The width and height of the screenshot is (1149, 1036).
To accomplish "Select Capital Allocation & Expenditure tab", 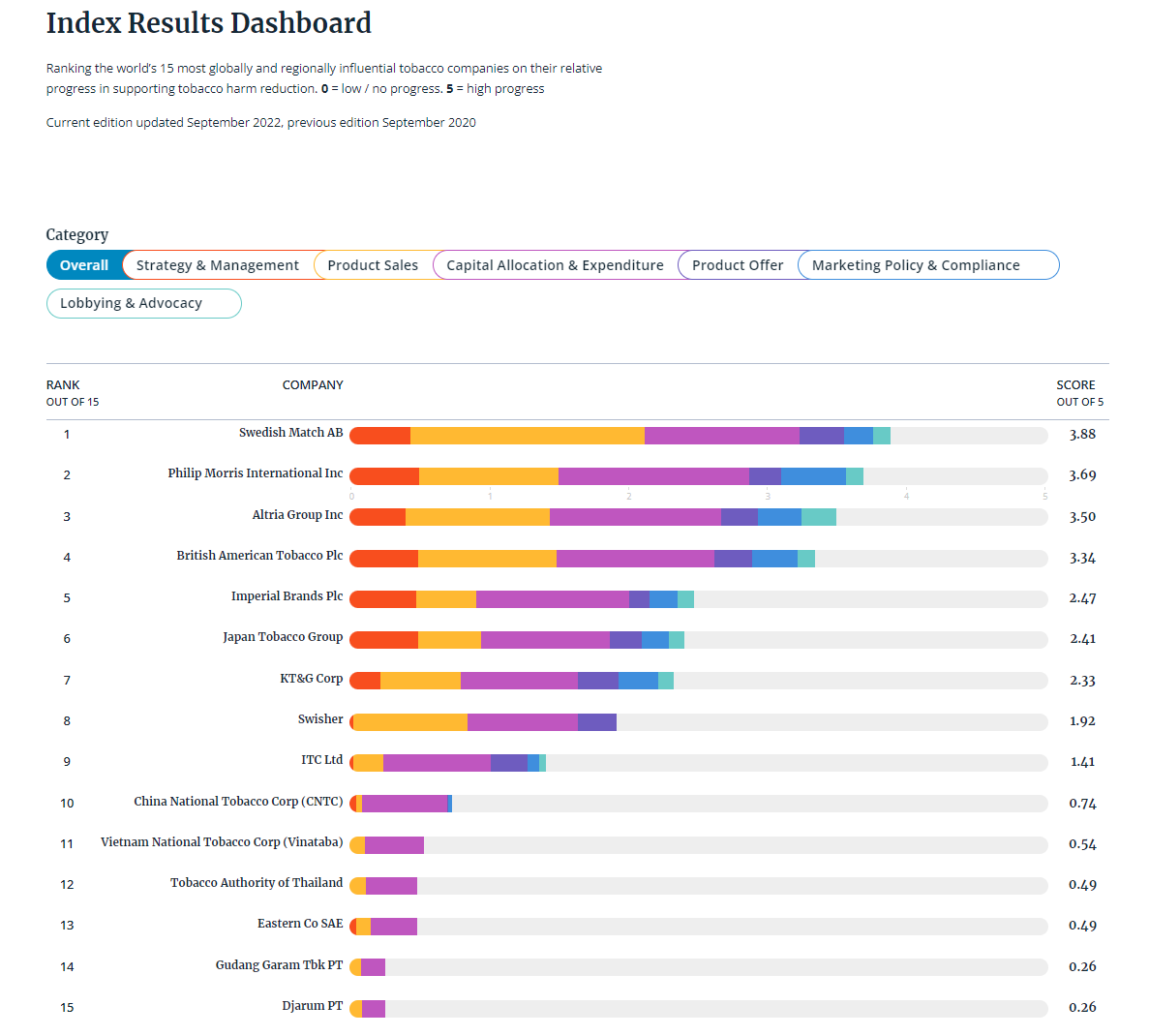I will pyautogui.click(x=555, y=265).
